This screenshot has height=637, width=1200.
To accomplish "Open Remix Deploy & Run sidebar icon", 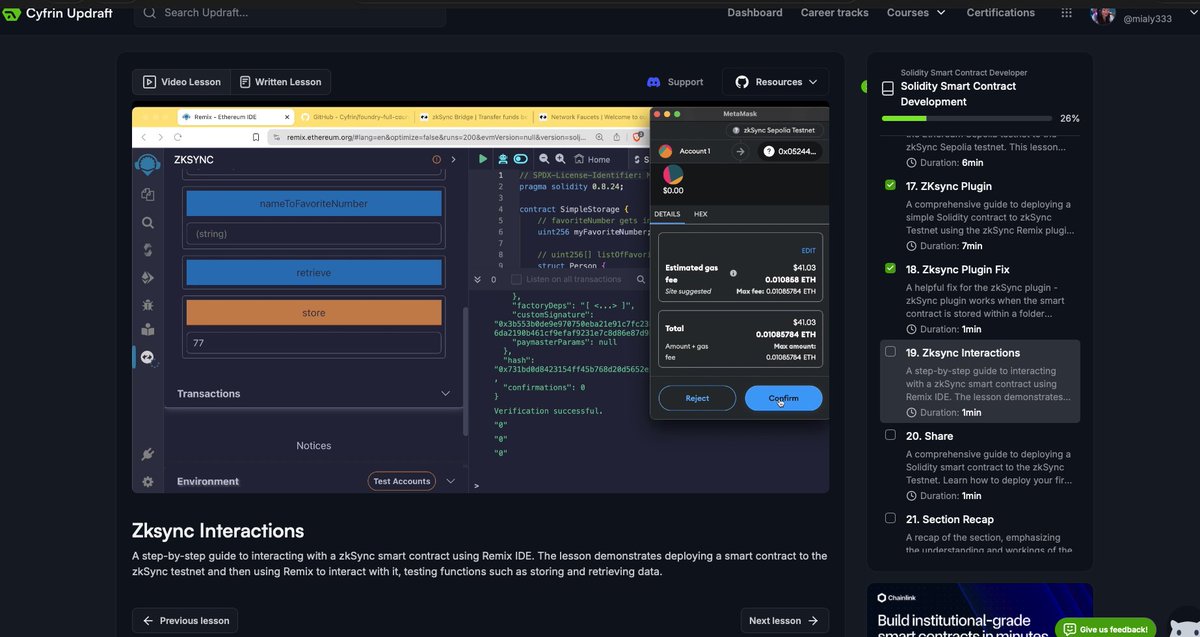I will [x=148, y=277].
